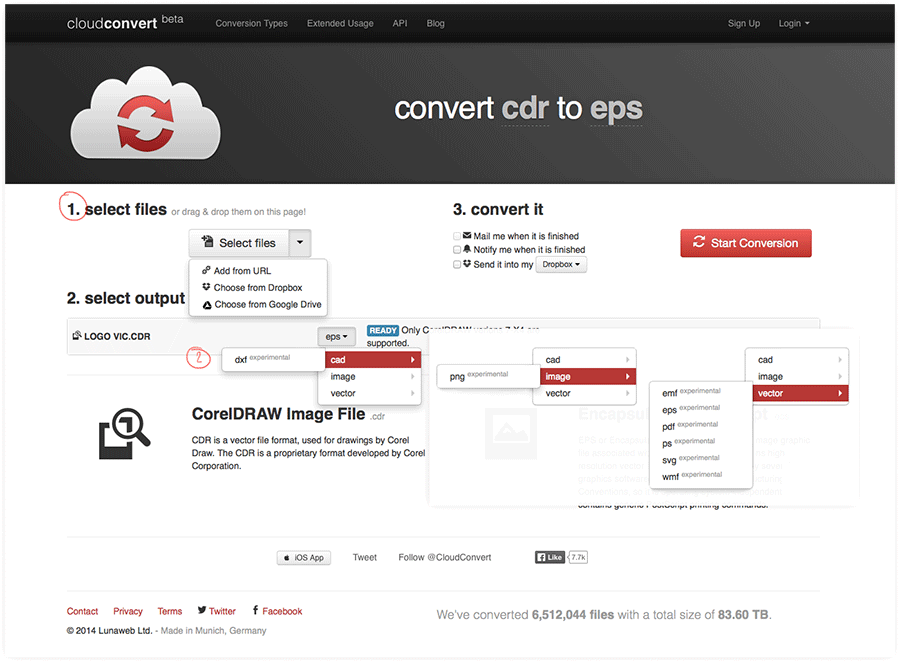Click the LOGO VIC.CDR file name
Screen dimensions: 900x664
pos(117,336)
